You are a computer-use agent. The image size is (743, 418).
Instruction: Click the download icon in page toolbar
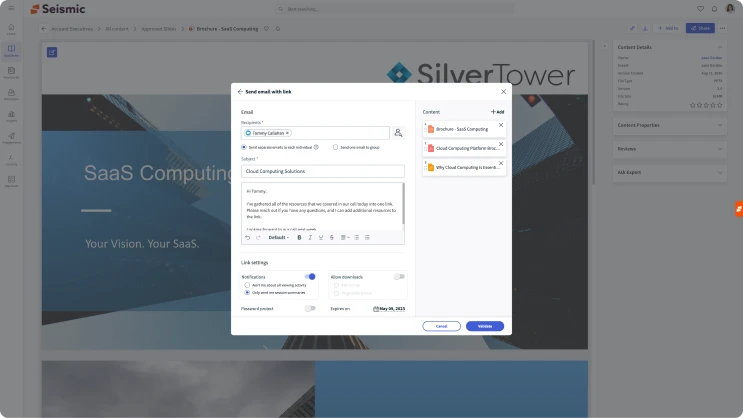645,28
